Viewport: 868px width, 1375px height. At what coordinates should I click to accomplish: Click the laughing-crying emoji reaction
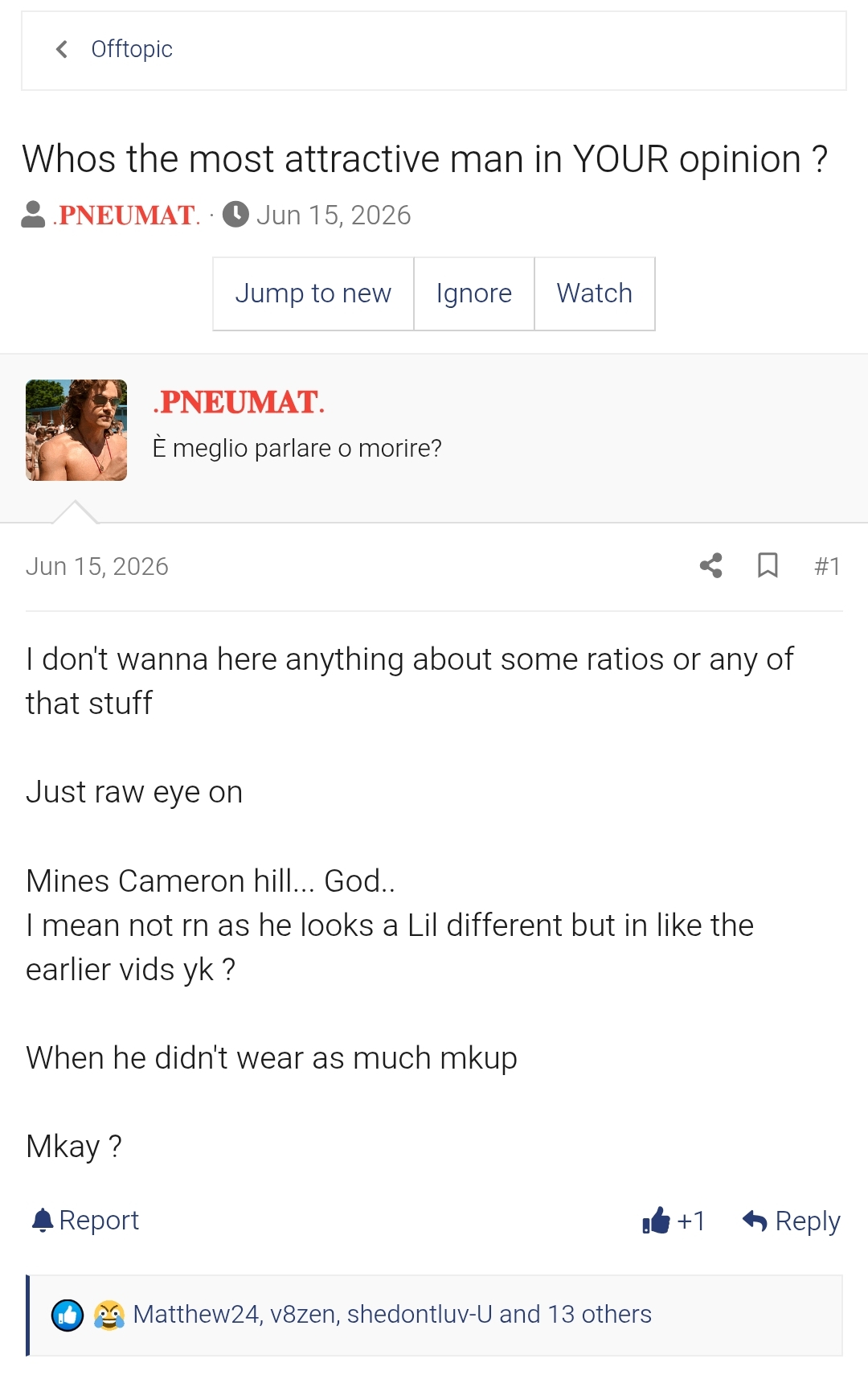pos(109,1315)
